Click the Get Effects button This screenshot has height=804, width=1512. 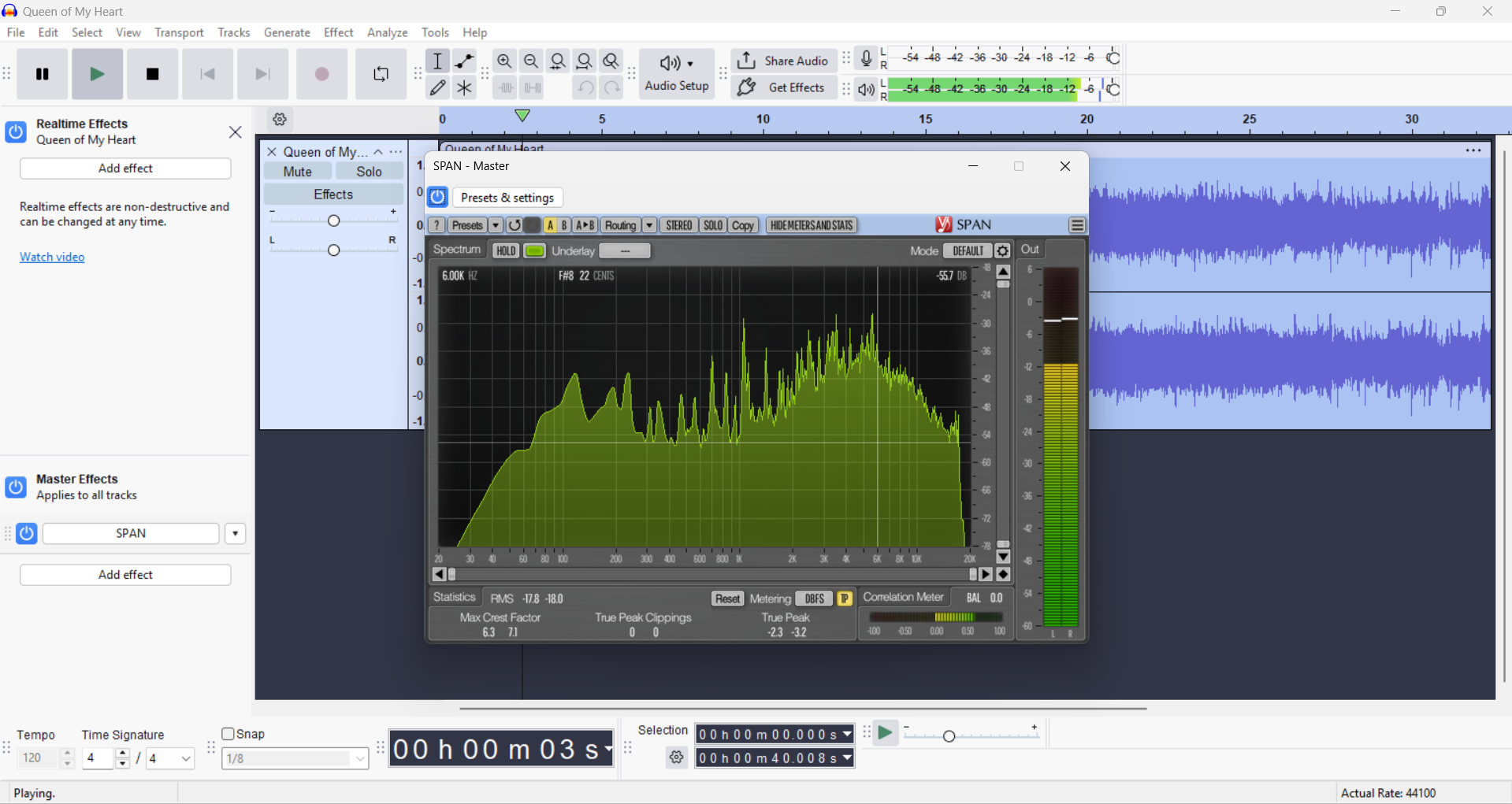[782, 87]
